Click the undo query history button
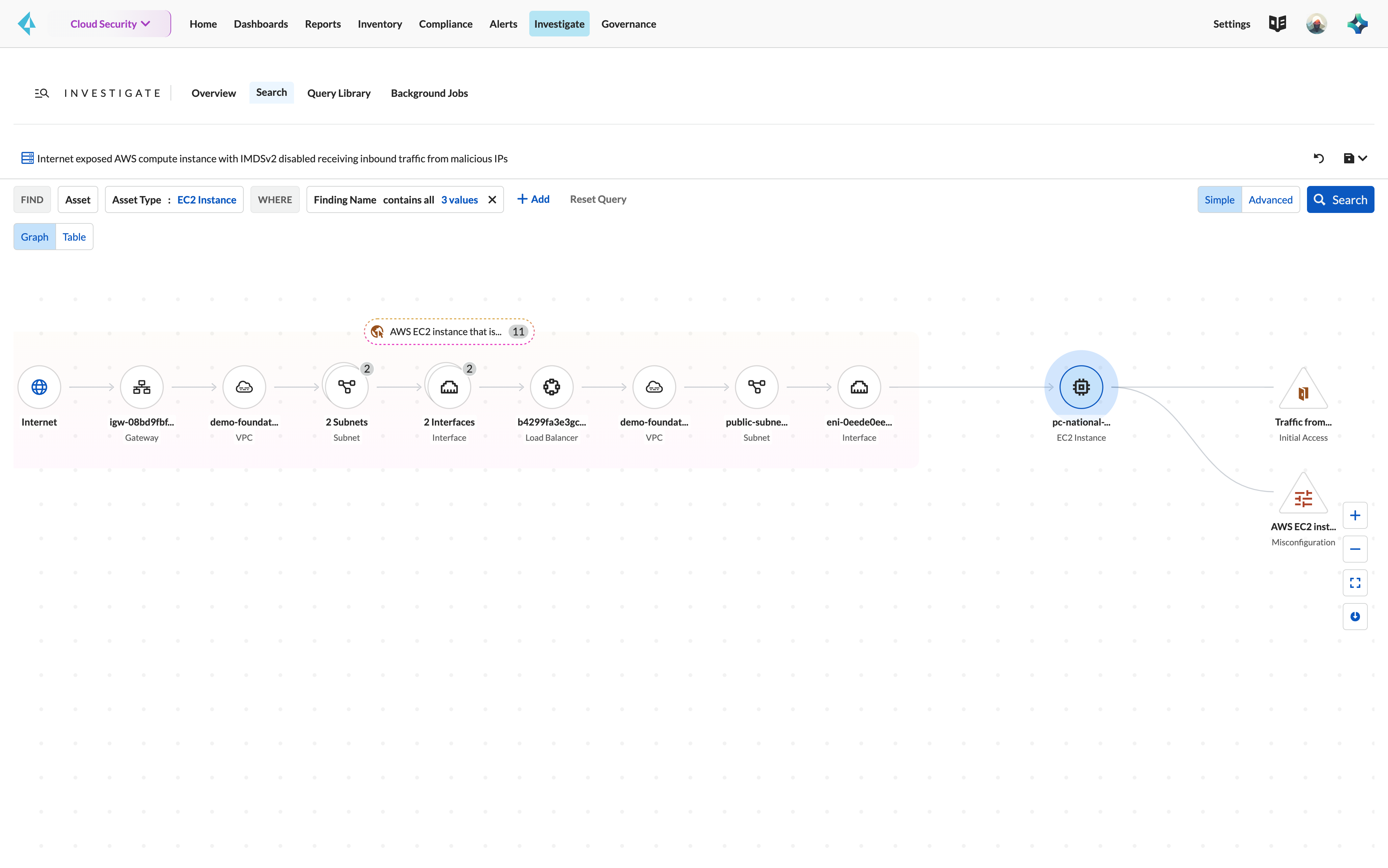This screenshot has width=1388, height=868. point(1318,158)
